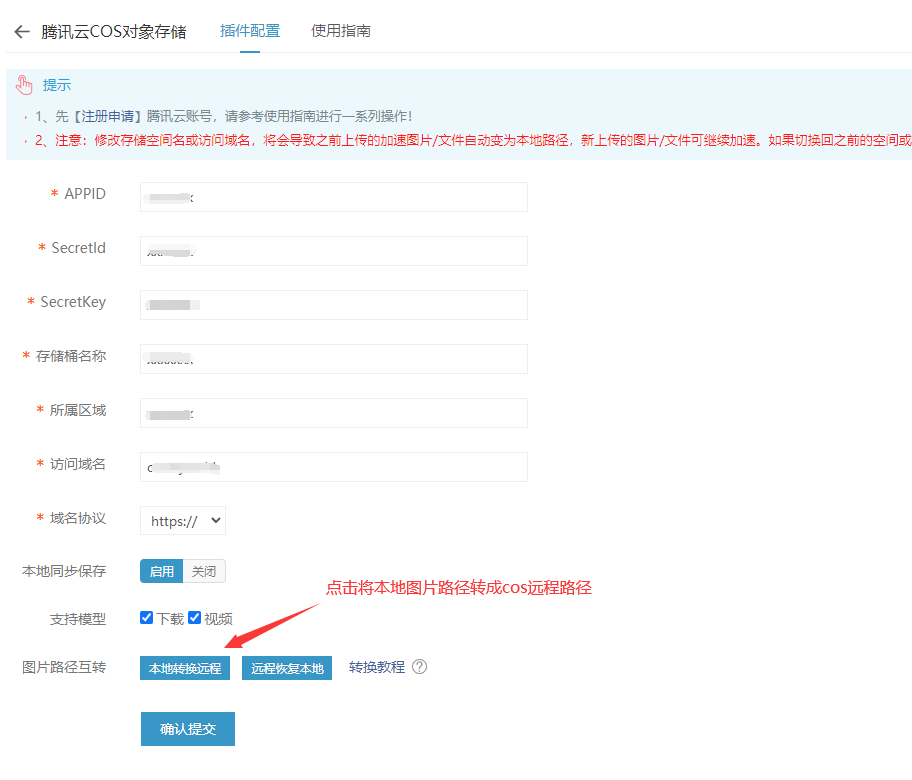912x780 pixels.
Task: Click into the SecretId field
Action: [334, 251]
